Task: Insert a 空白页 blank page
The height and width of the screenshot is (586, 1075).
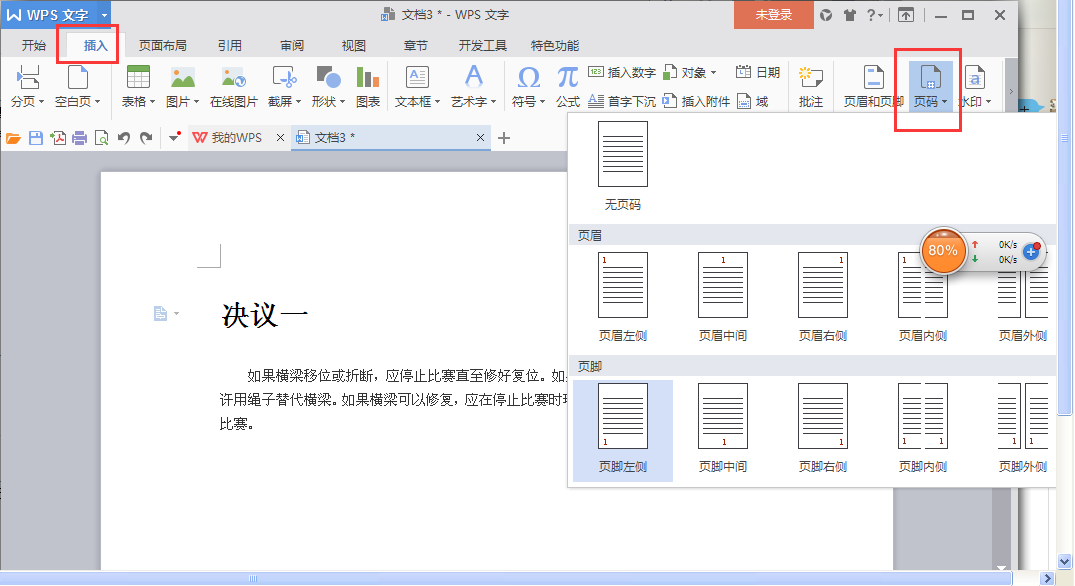Action: click(77, 86)
